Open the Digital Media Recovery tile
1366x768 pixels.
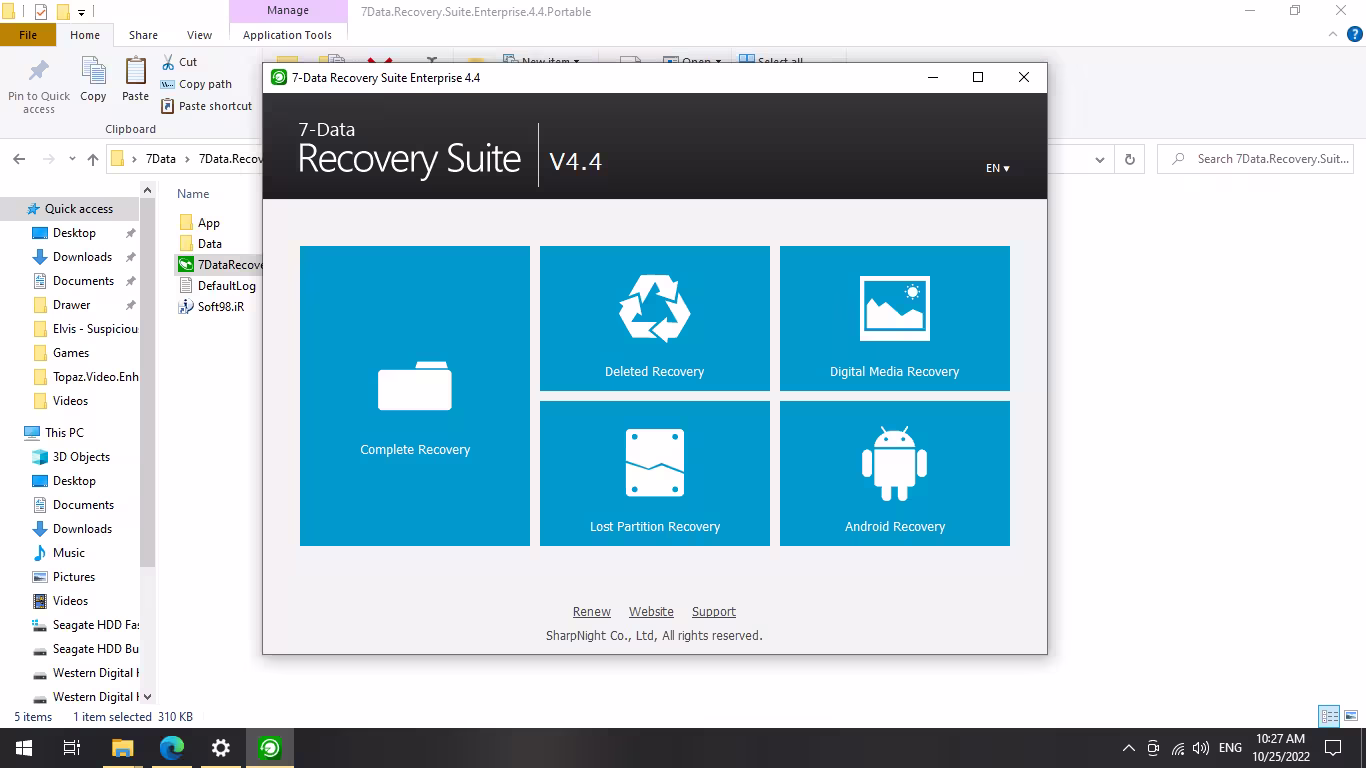895,318
